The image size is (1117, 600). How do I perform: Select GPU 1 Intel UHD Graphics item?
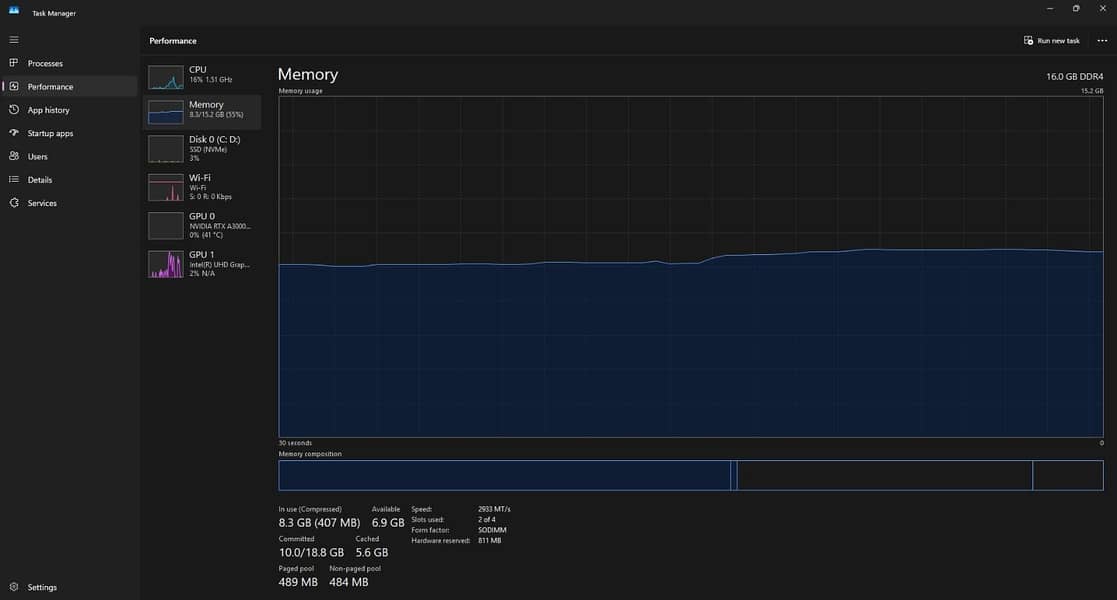point(202,264)
